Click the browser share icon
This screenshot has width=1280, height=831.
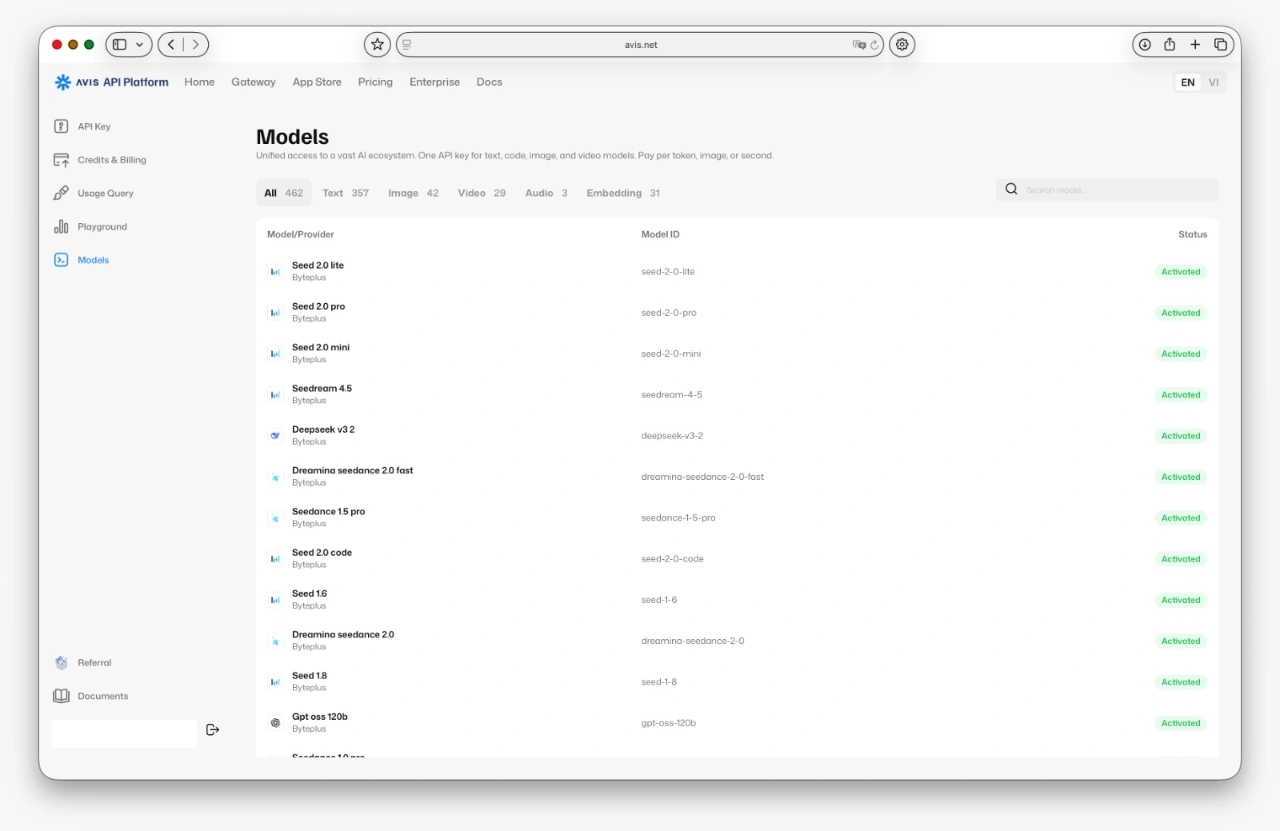[1169, 44]
